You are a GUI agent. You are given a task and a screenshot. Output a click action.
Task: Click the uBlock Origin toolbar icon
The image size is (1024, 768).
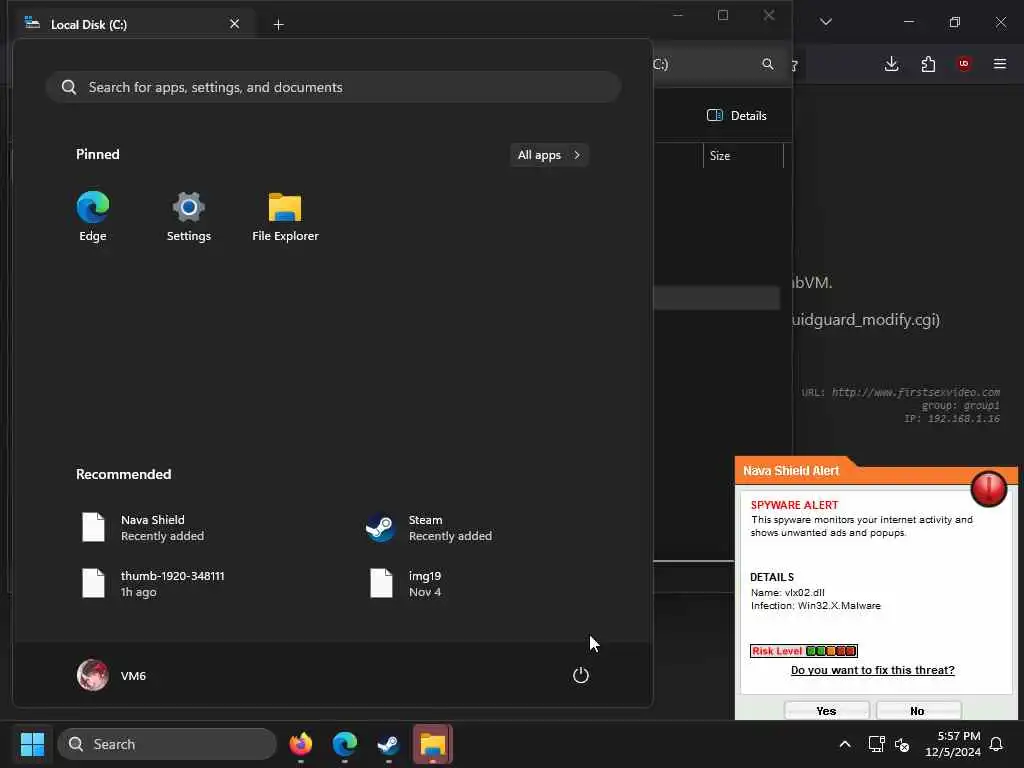(964, 64)
